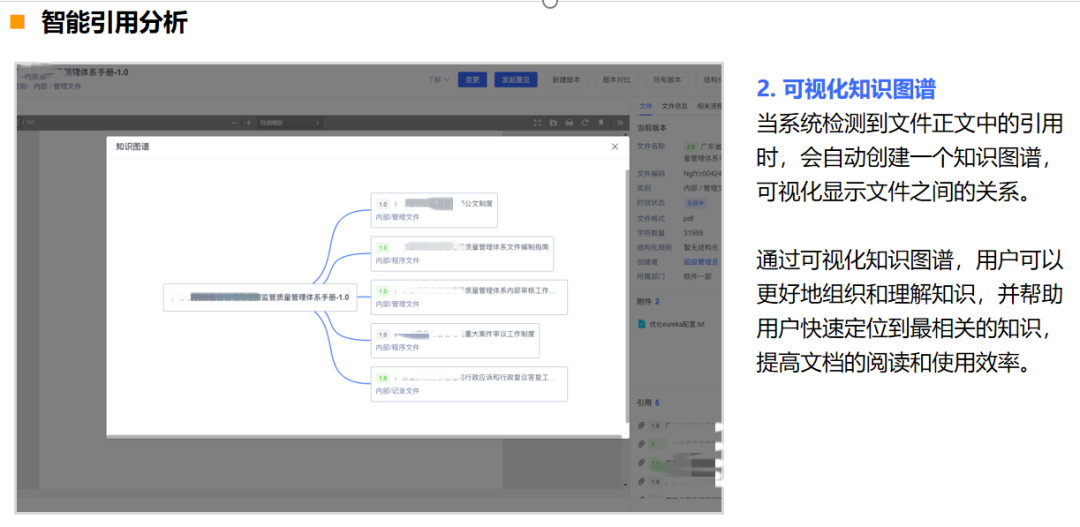Viewport: 1080px width, 527px height.
Task: Click the 31569 character count value
Action: point(694,233)
